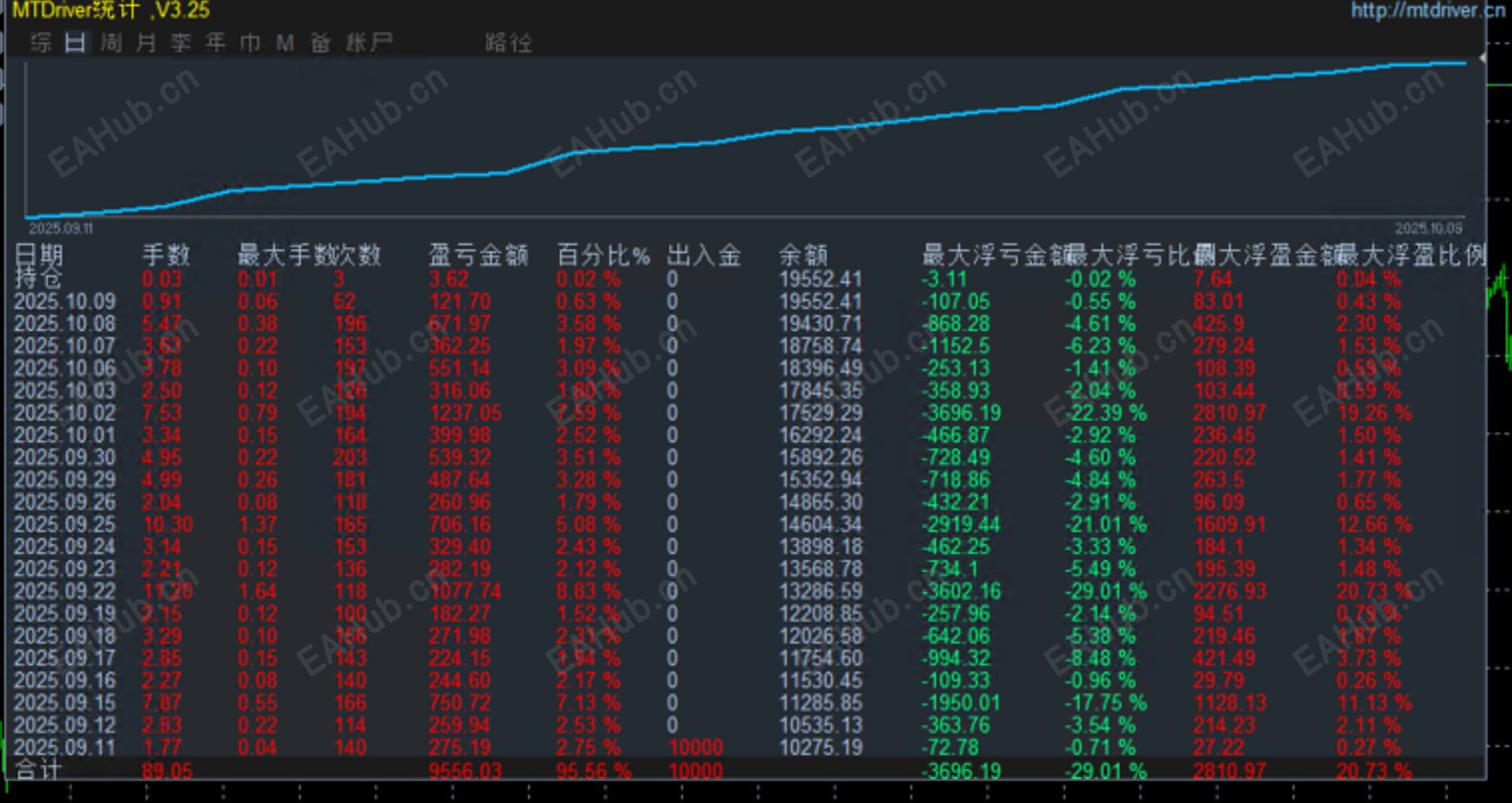
Task: Select the 2025.10.01 date row
Action: pos(65,435)
